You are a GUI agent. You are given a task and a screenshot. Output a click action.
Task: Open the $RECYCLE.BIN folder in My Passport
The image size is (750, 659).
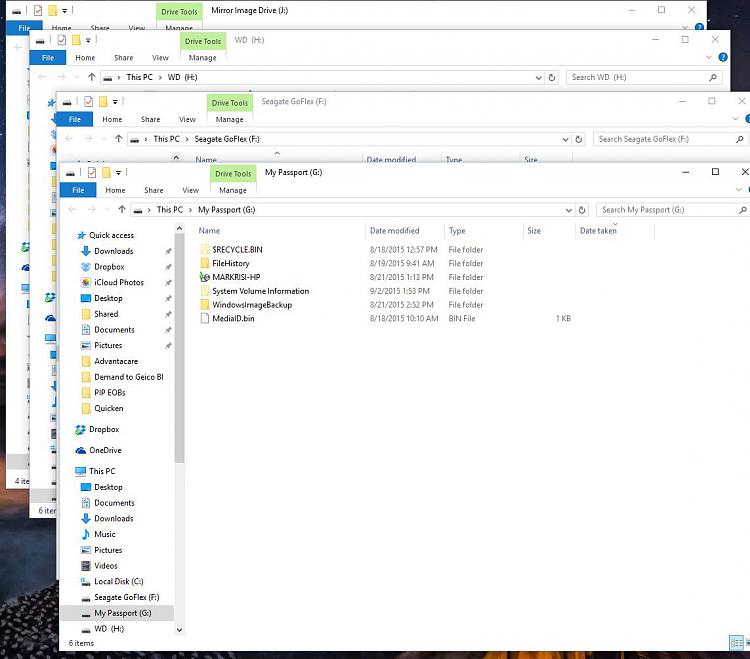[237, 250]
